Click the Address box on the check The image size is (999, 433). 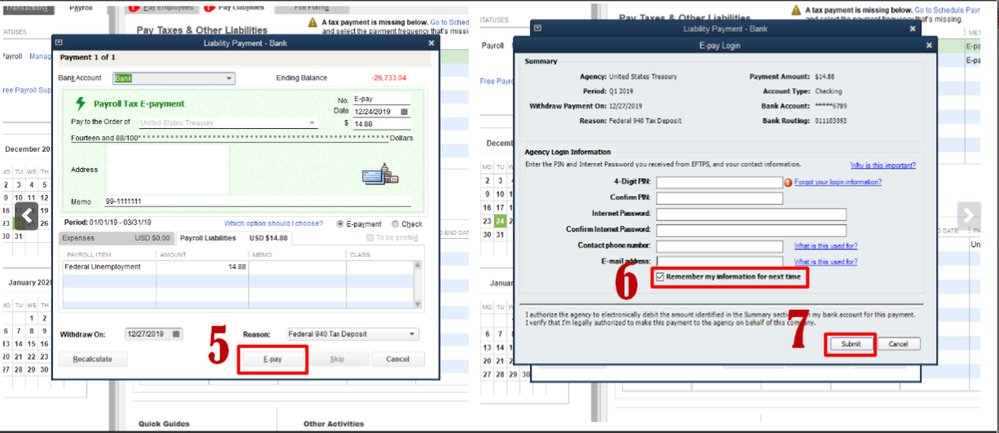click(x=168, y=169)
